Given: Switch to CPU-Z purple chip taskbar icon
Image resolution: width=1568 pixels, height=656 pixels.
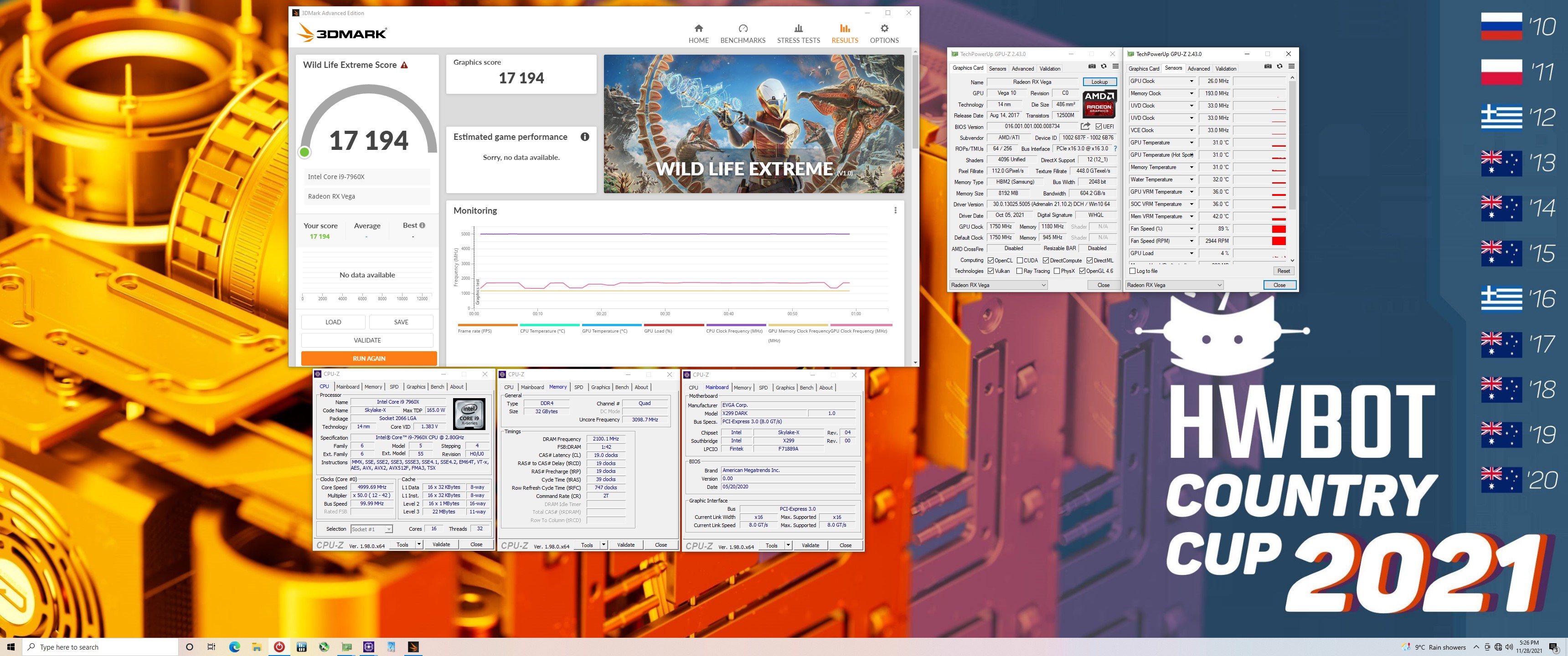Looking at the screenshot, I should (369, 647).
